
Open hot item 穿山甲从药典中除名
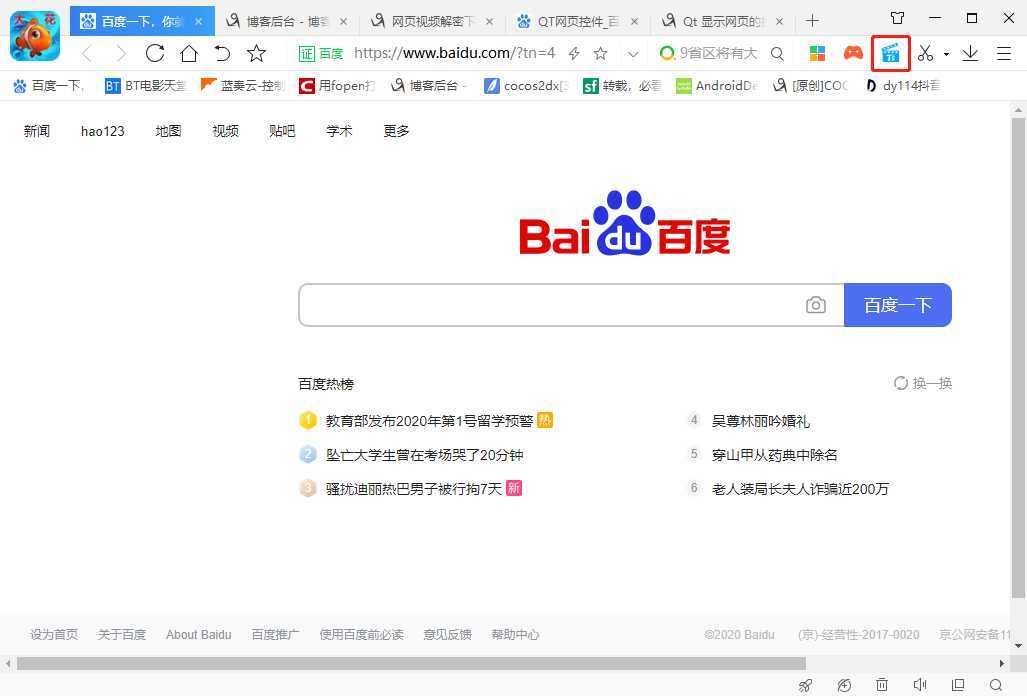775,455
